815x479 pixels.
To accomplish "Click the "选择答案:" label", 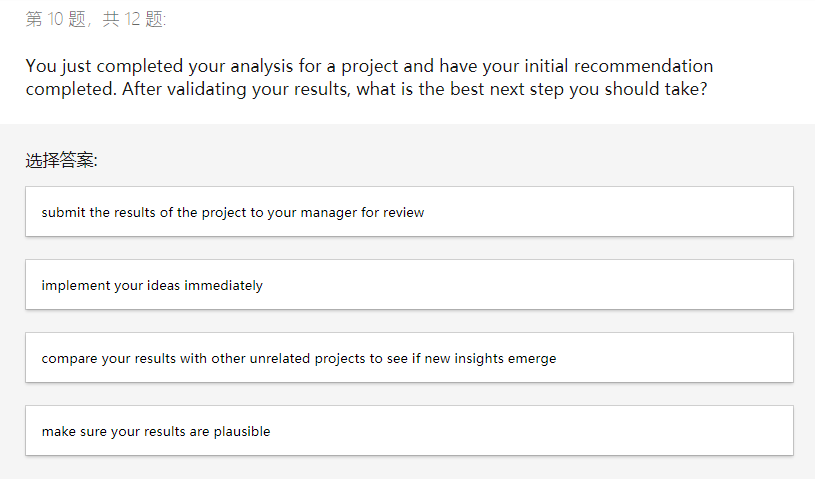I will (x=62, y=160).
